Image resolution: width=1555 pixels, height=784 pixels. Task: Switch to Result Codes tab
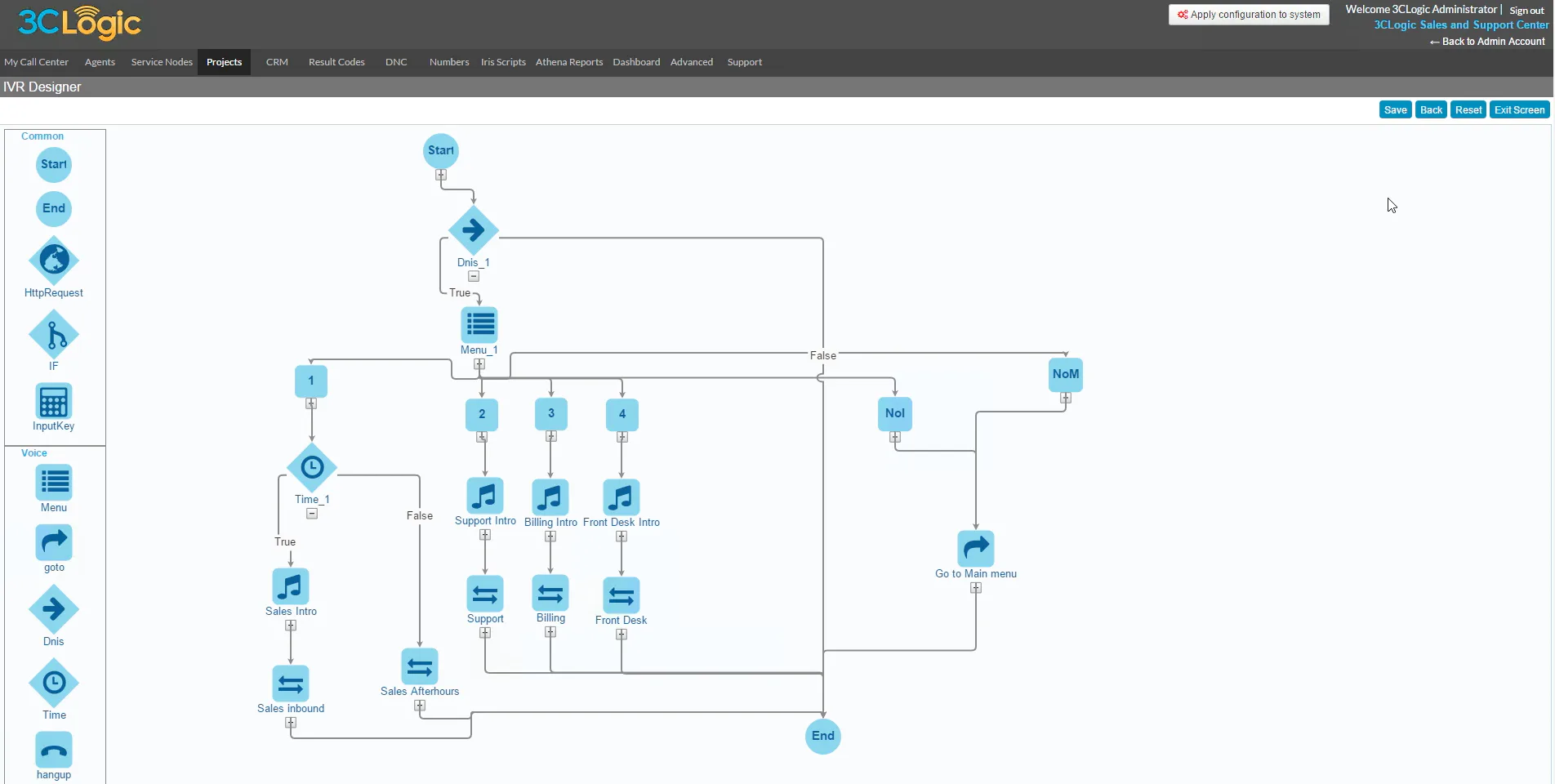[336, 62]
